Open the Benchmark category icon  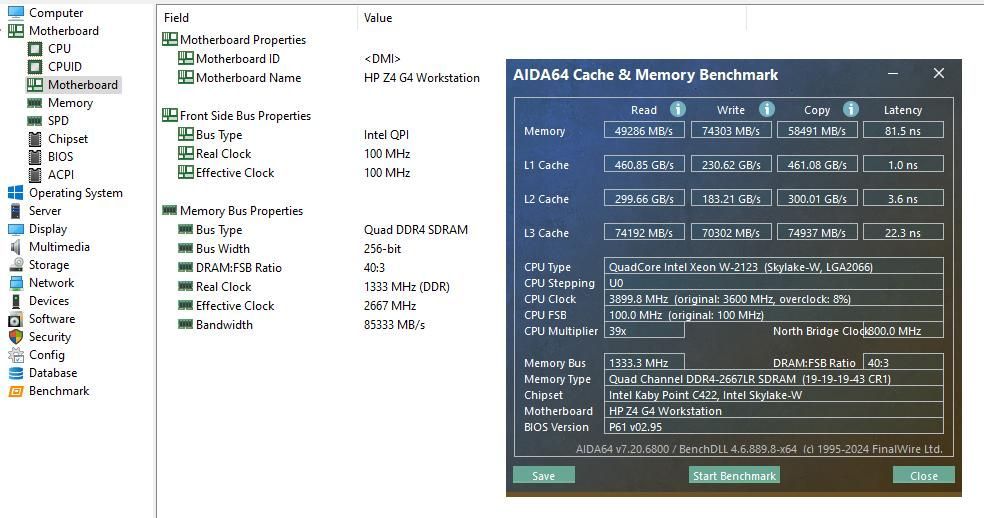[15, 391]
